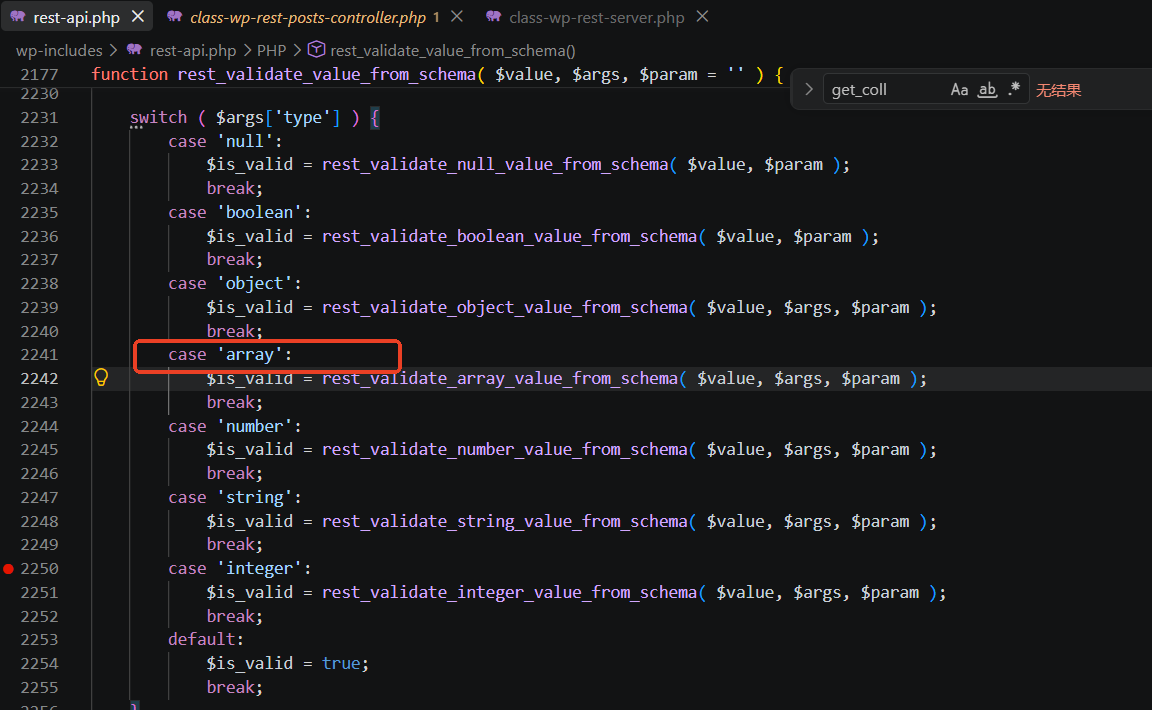Close the class-wp-rest-server.php tab
The image size is (1152, 710).
click(x=702, y=16)
